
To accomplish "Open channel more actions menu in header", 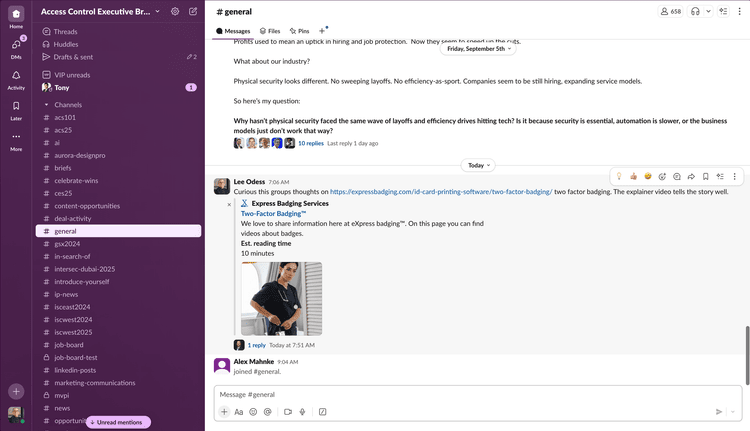I will click(739, 11).
